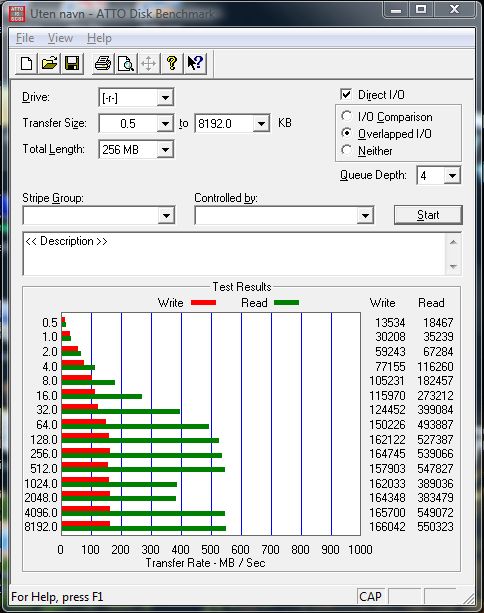Viewport: 484px width, 613px height.
Task: Print the benchmark results
Action: coord(103,63)
